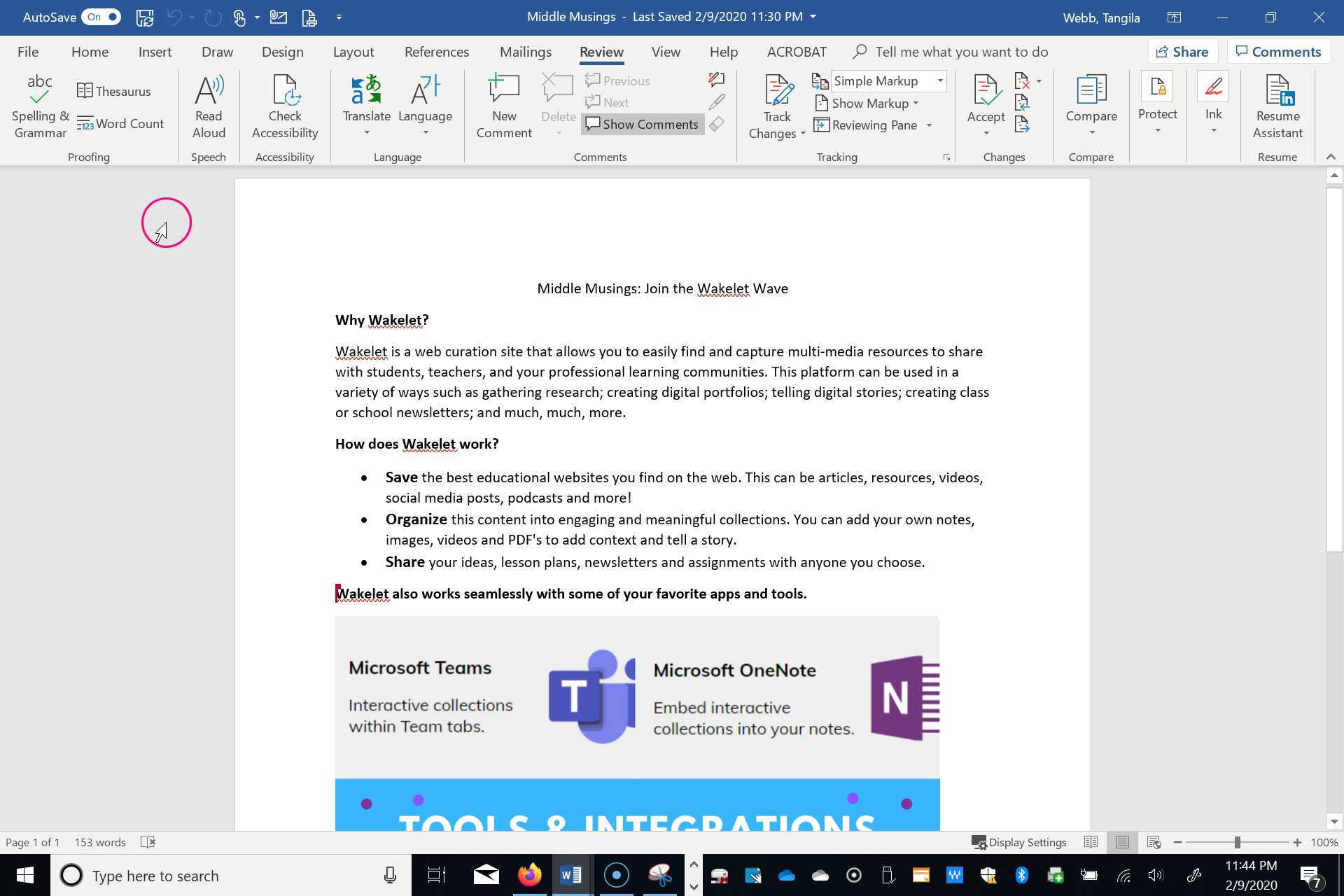This screenshot has width=1344, height=896.
Task: Switch to the Mailings ribbon tab
Action: [x=525, y=51]
